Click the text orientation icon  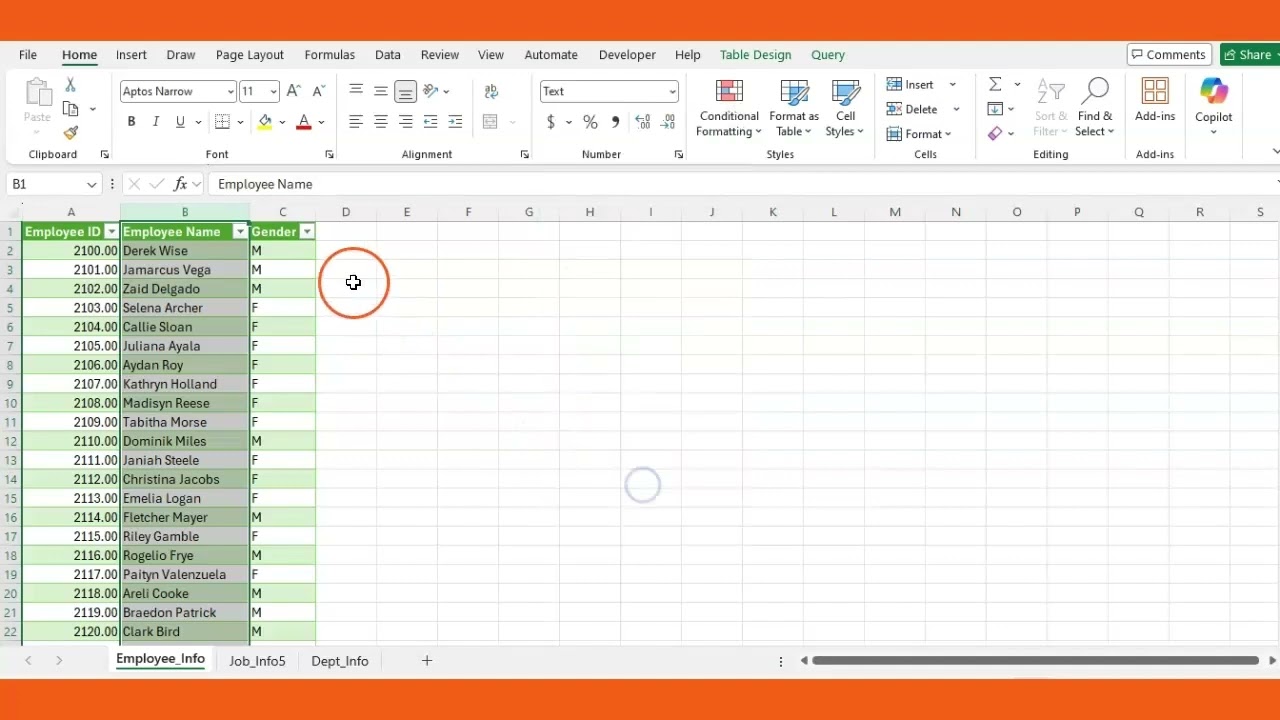(x=431, y=91)
